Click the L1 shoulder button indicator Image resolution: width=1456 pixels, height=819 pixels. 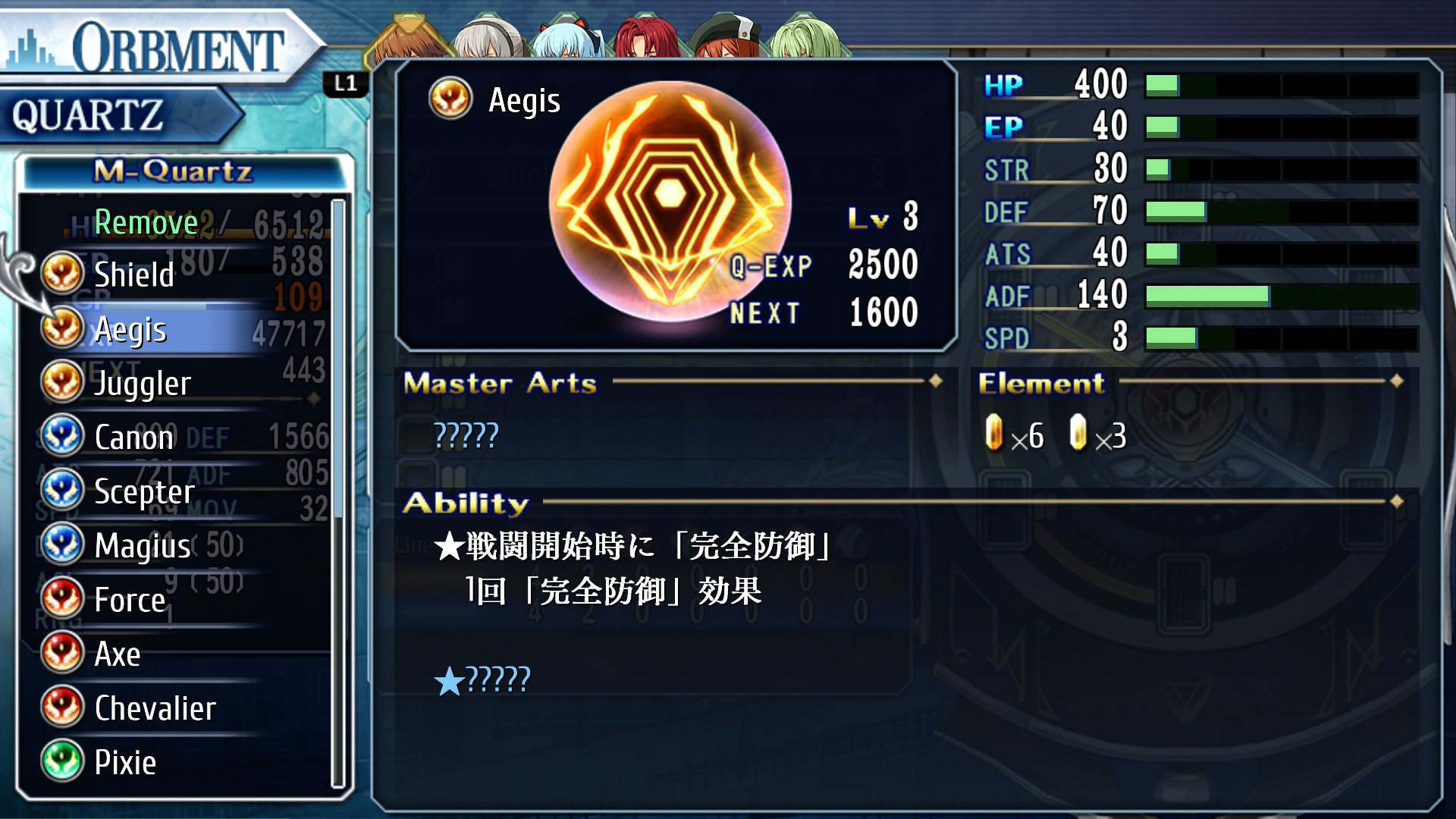(x=345, y=83)
